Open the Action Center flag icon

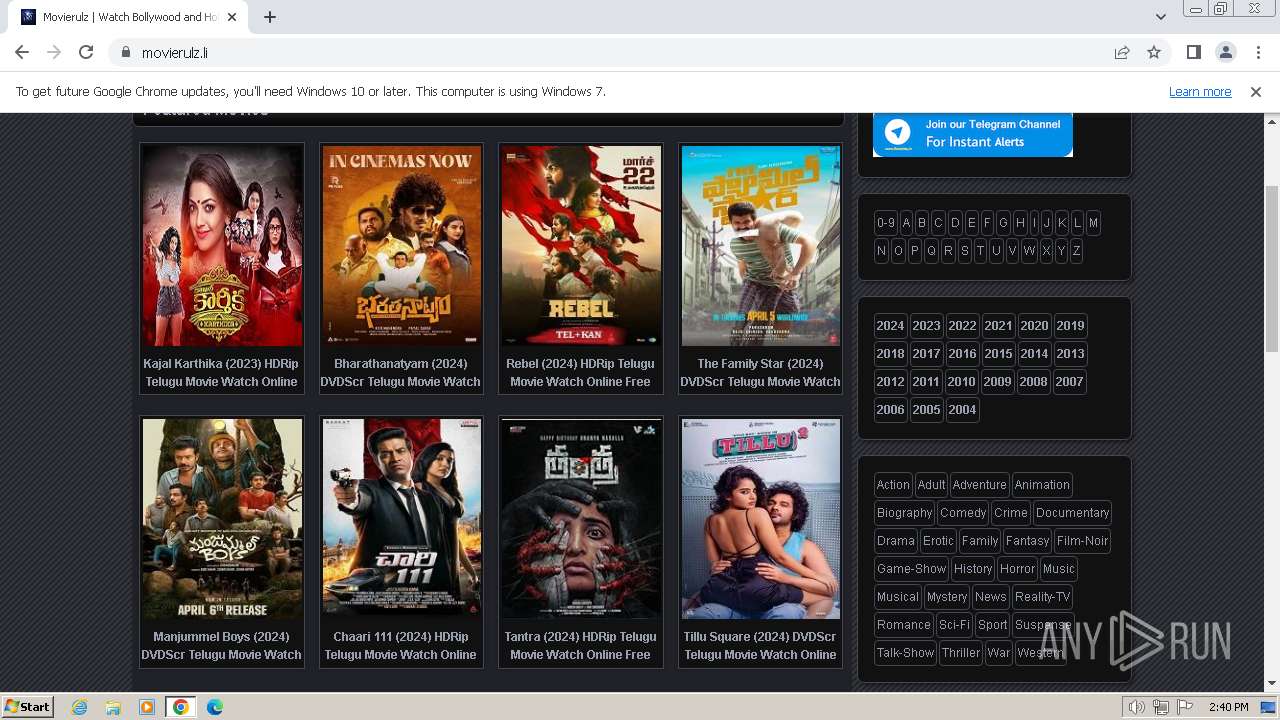coord(1185,707)
